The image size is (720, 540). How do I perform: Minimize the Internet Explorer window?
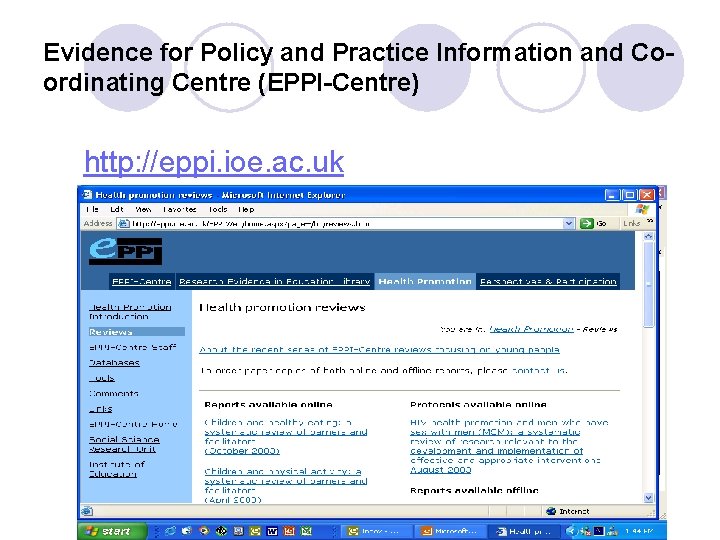tap(613, 195)
